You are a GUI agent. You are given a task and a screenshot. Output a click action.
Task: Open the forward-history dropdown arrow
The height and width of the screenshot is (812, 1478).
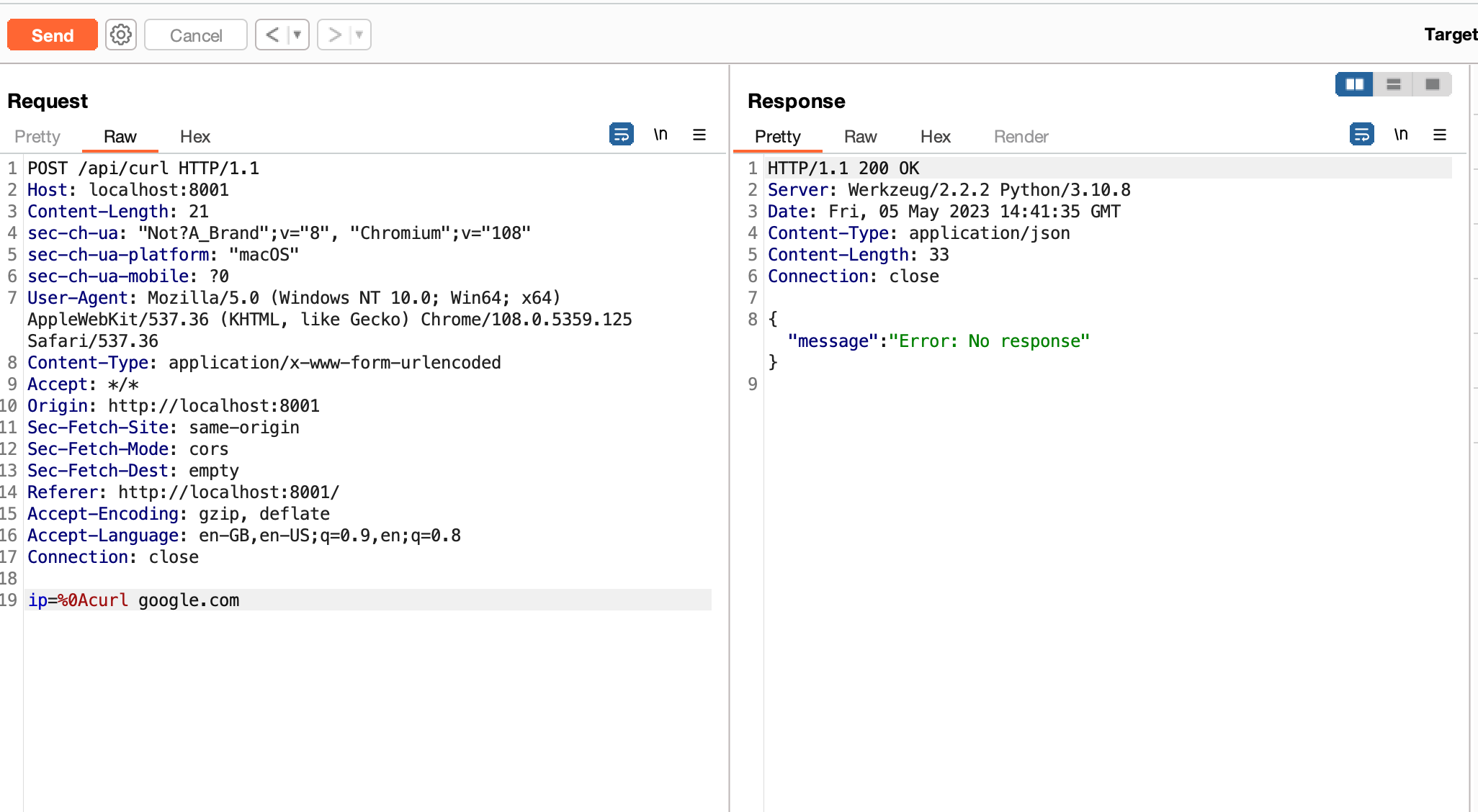click(359, 35)
